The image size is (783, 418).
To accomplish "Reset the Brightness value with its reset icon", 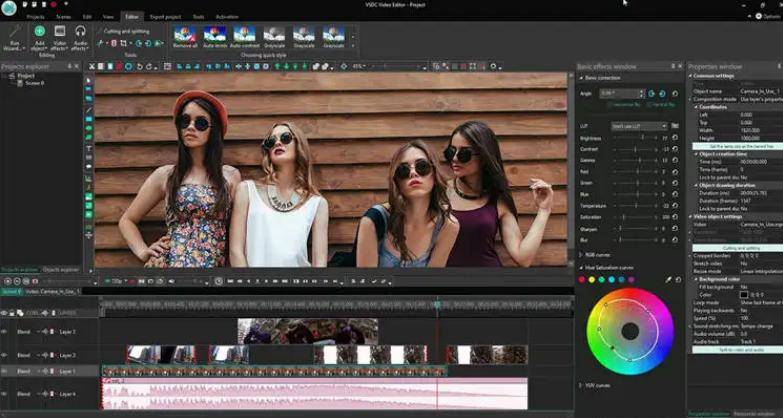I will click(x=675, y=138).
